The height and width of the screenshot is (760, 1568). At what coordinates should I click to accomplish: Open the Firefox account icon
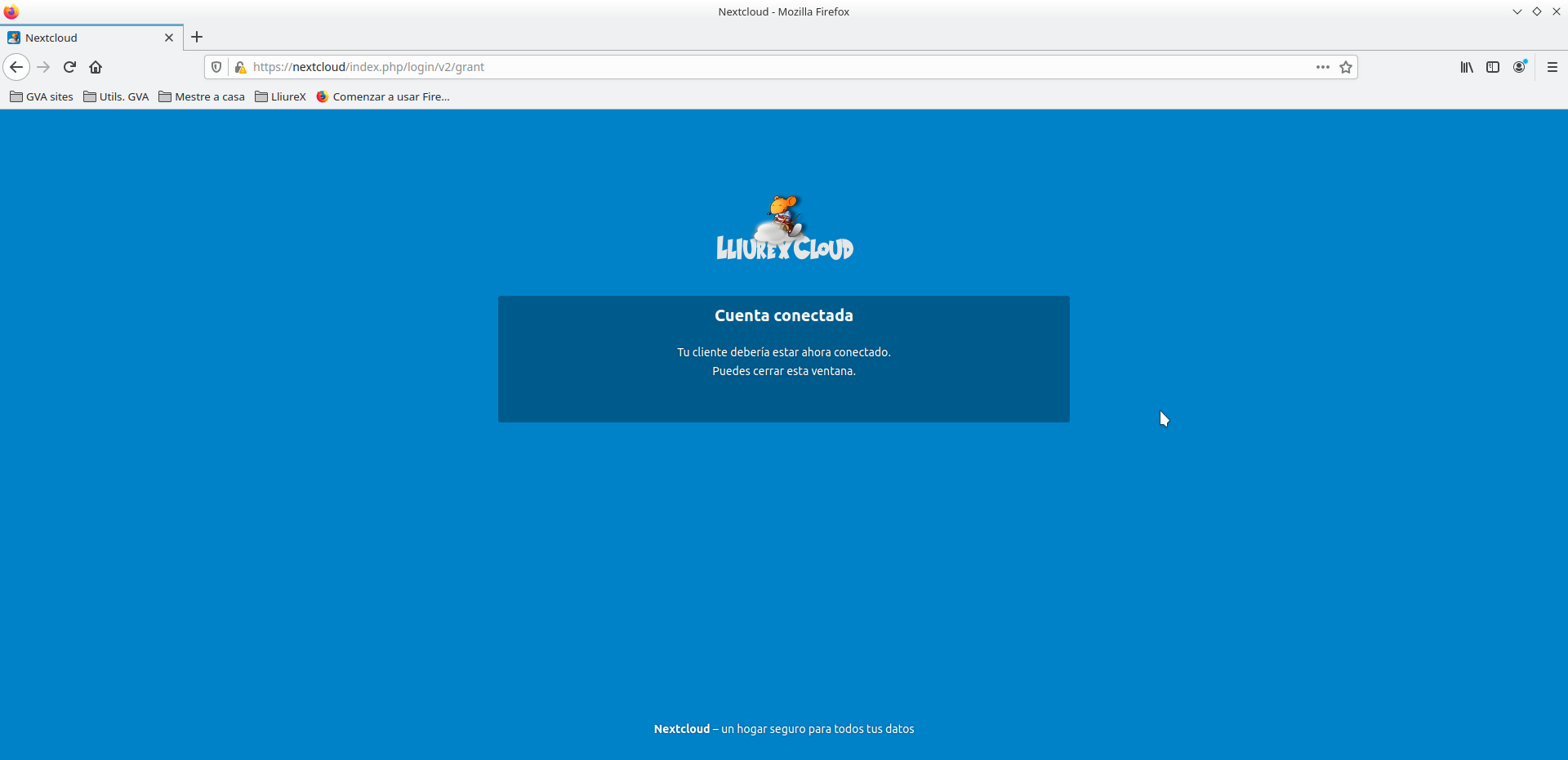point(1519,67)
